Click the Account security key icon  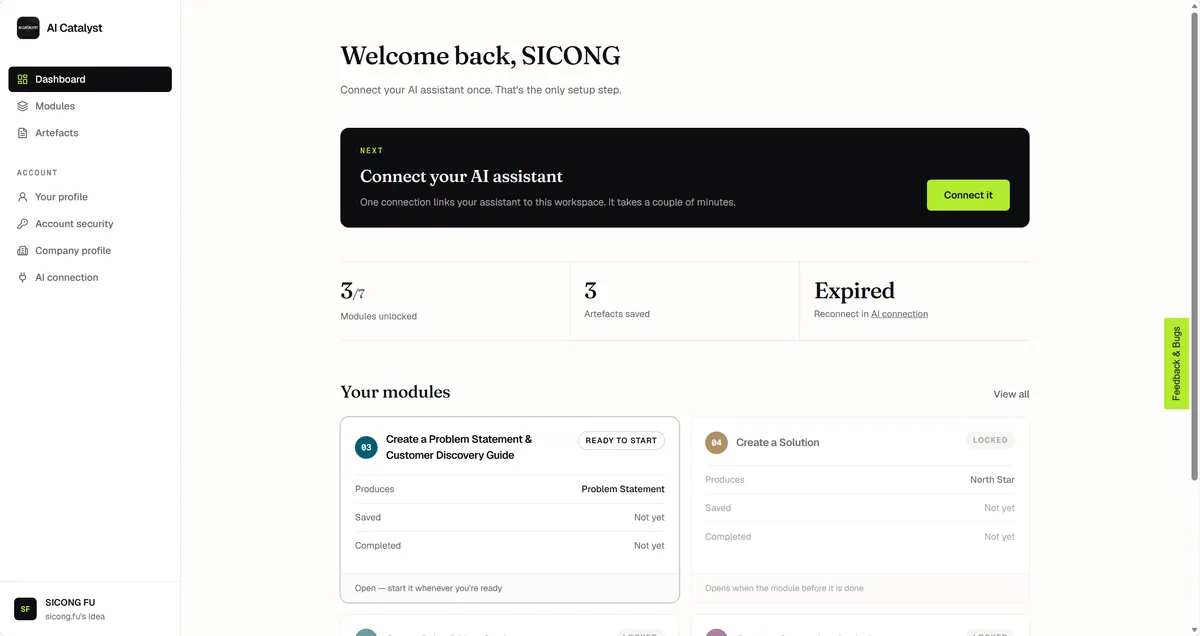23,224
